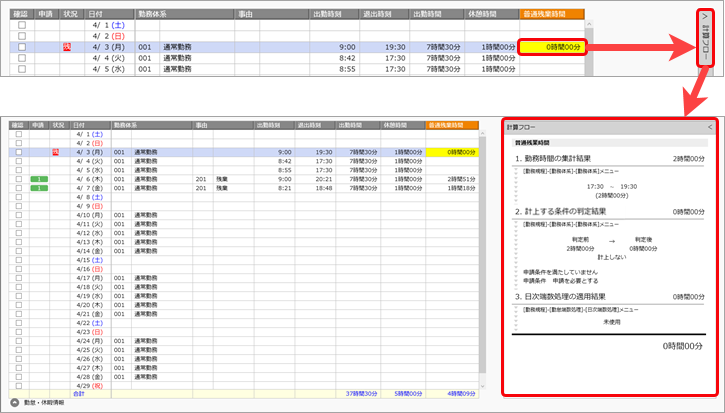Click the 申請条件を満たしていません message
The image size is (725, 413).
tap(560, 272)
